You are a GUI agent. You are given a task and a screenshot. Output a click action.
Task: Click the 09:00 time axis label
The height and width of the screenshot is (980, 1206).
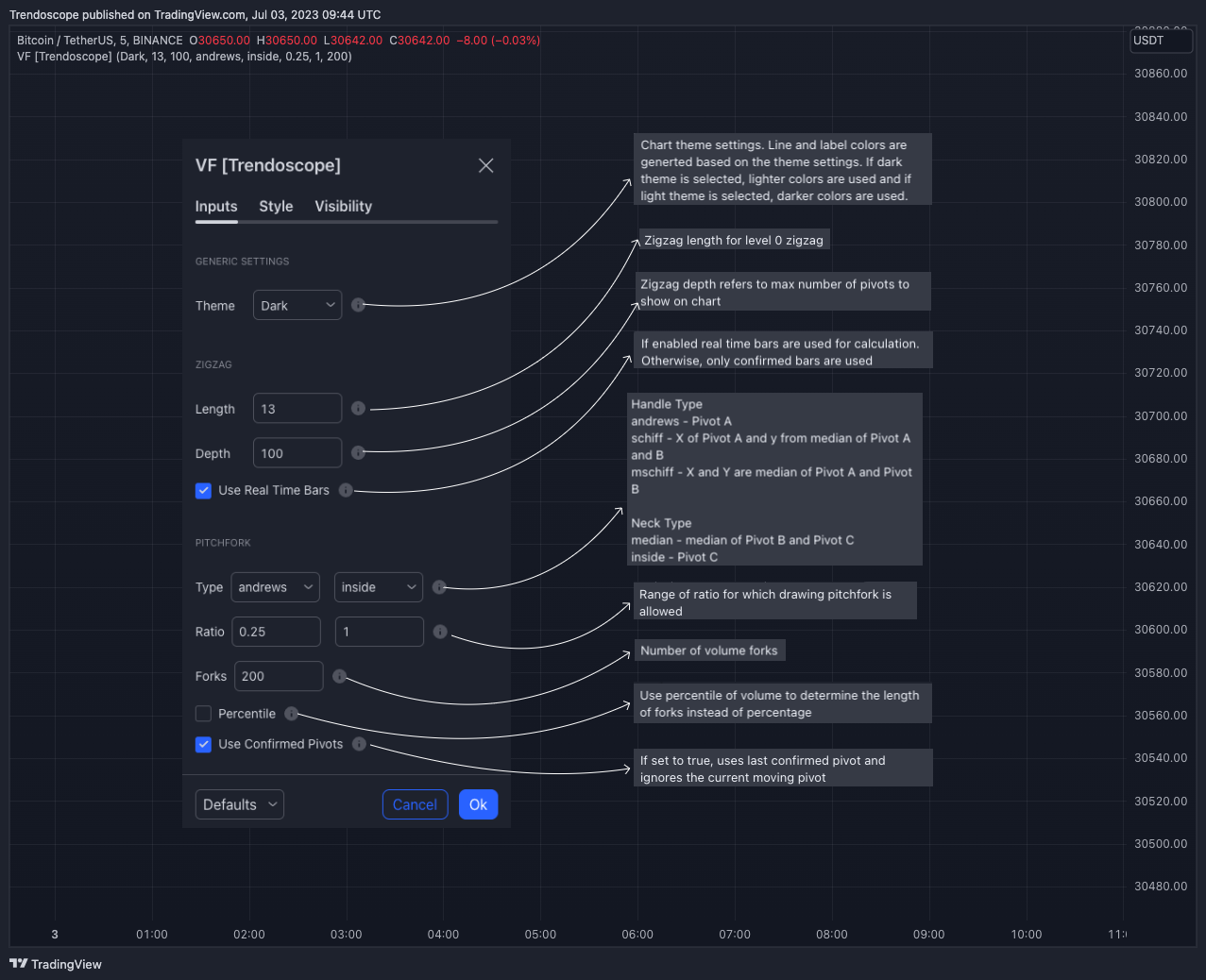929,935
